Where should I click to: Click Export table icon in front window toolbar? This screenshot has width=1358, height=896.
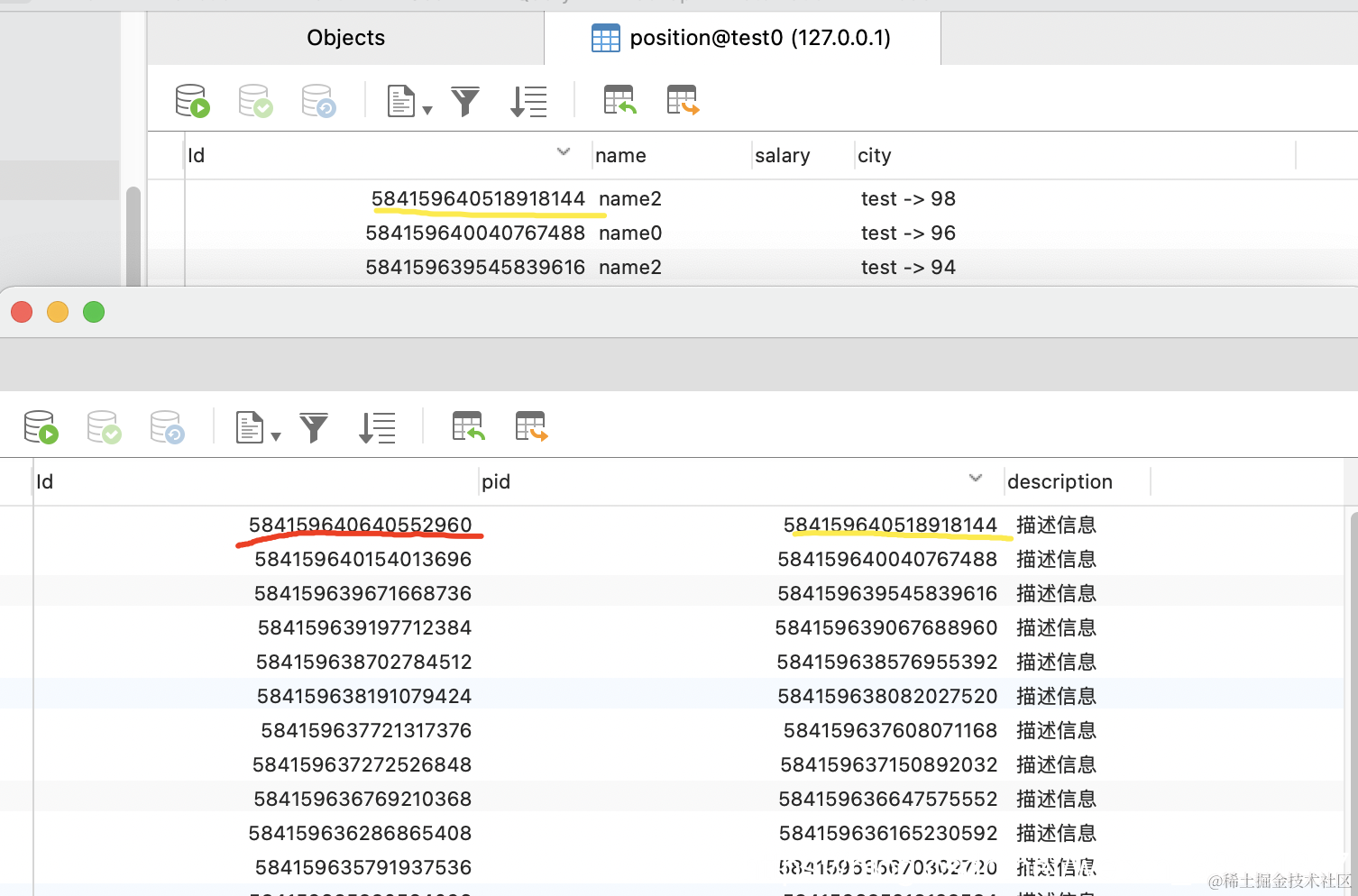click(x=531, y=426)
